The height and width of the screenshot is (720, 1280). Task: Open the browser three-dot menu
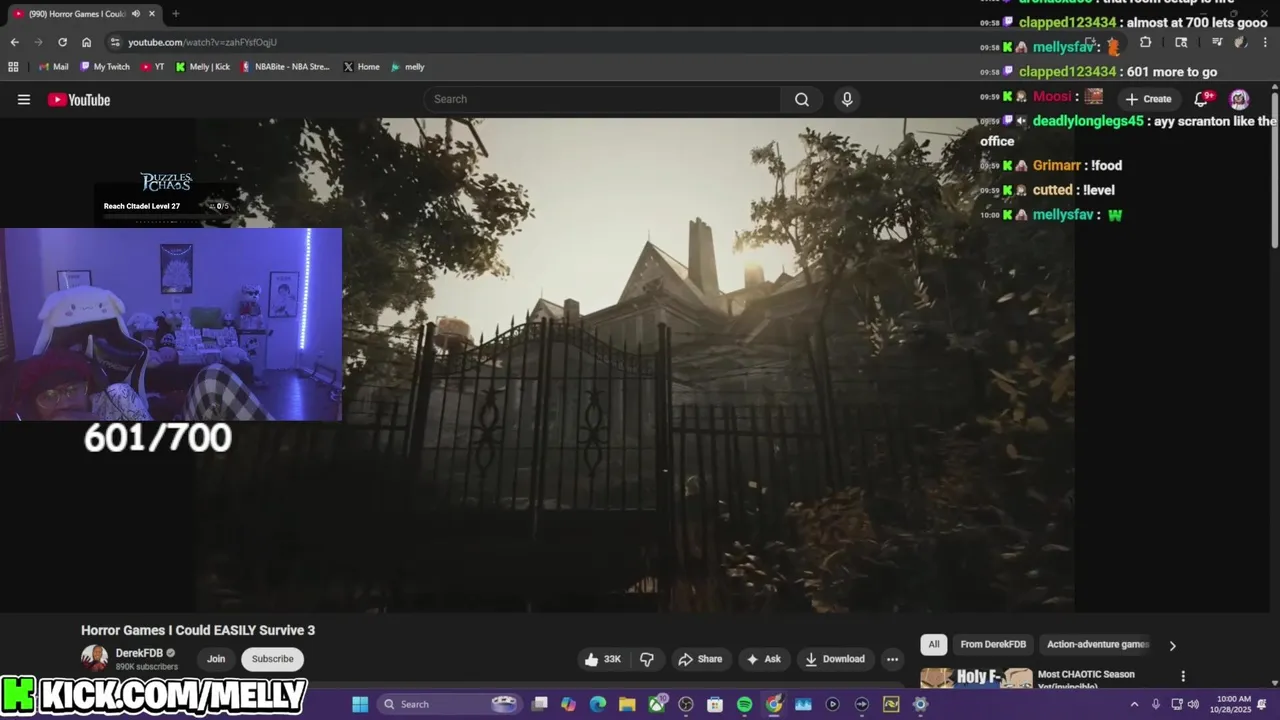(x=1265, y=42)
